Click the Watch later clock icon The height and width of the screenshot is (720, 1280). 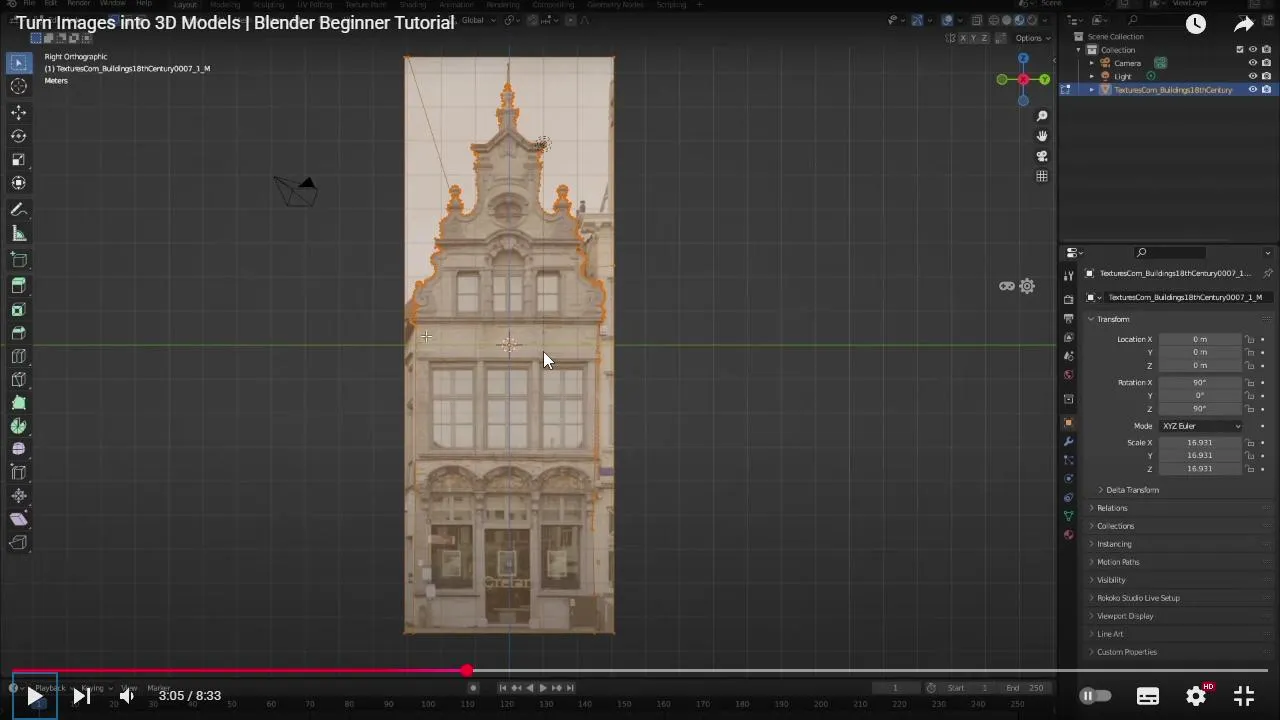[1196, 24]
